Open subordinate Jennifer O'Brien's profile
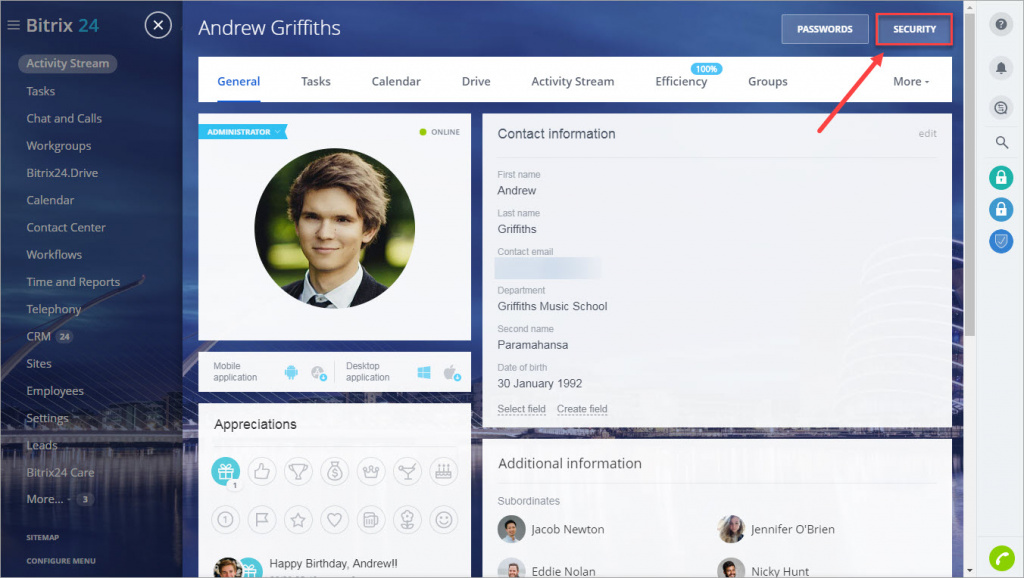1024x578 pixels. click(x=792, y=530)
